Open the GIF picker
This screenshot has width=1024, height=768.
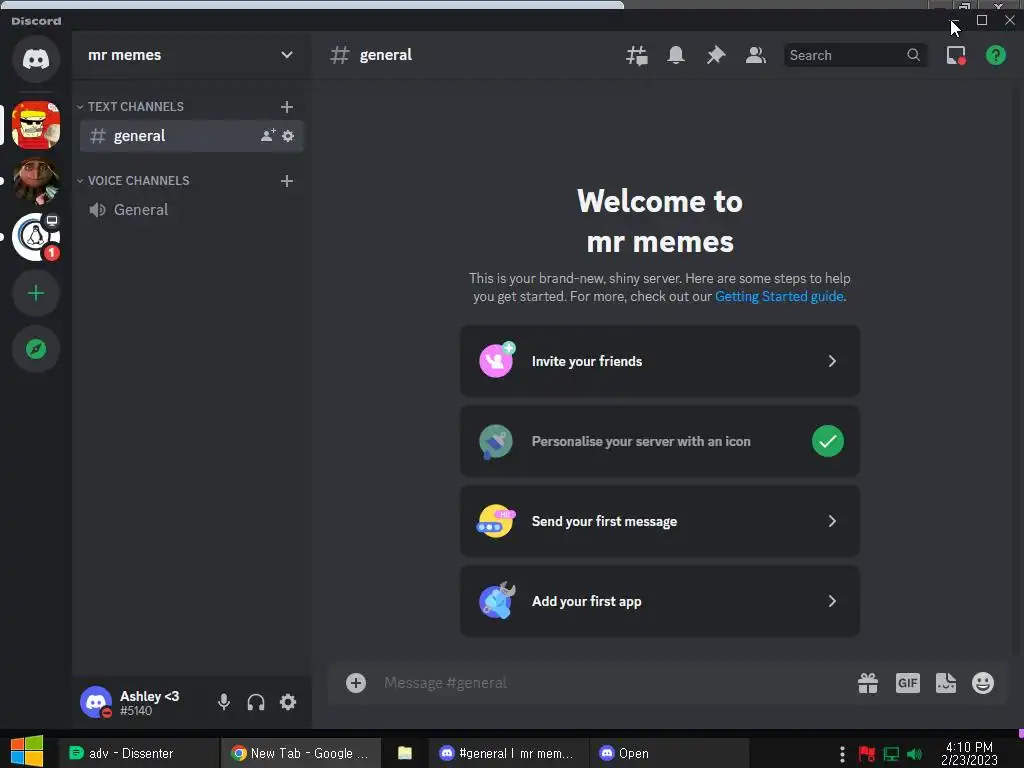pyautogui.click(x=908, y=683)
